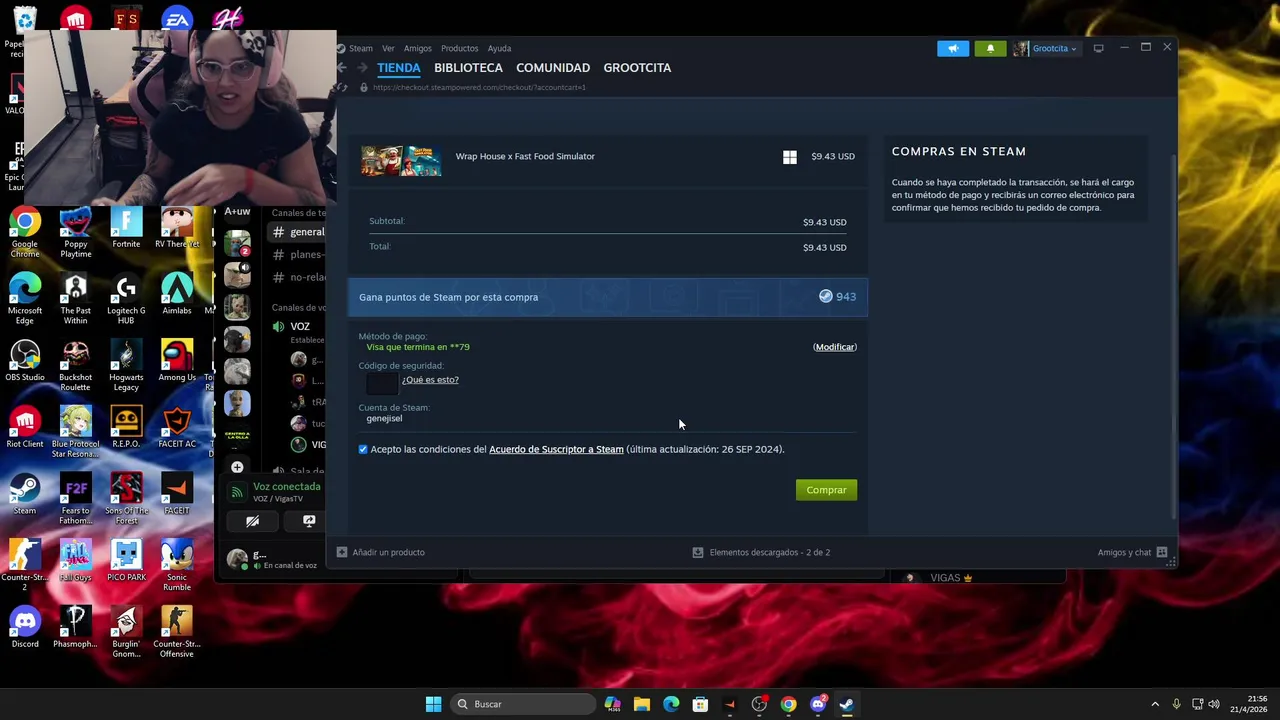The width and height of the screenshot is (1280, 720).
Task: Switch to the COMUNIDAD tab
Action: point(553,68)
